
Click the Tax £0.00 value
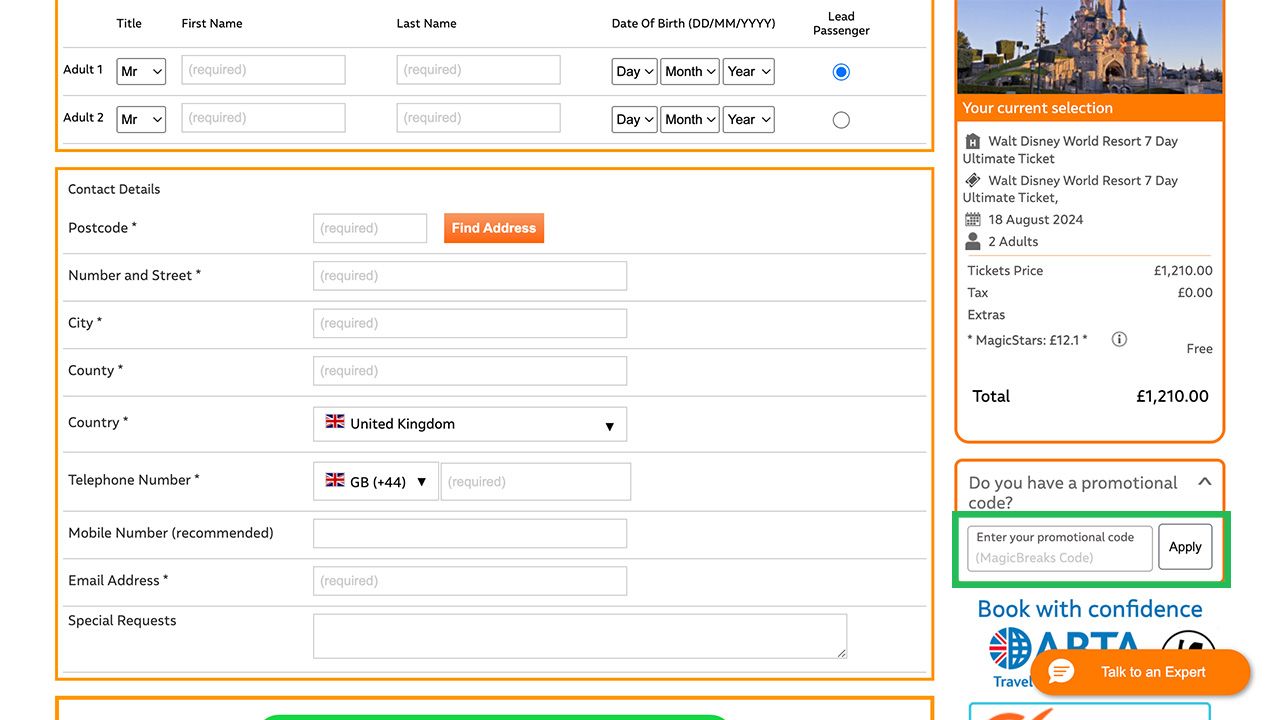[1195, 292]
